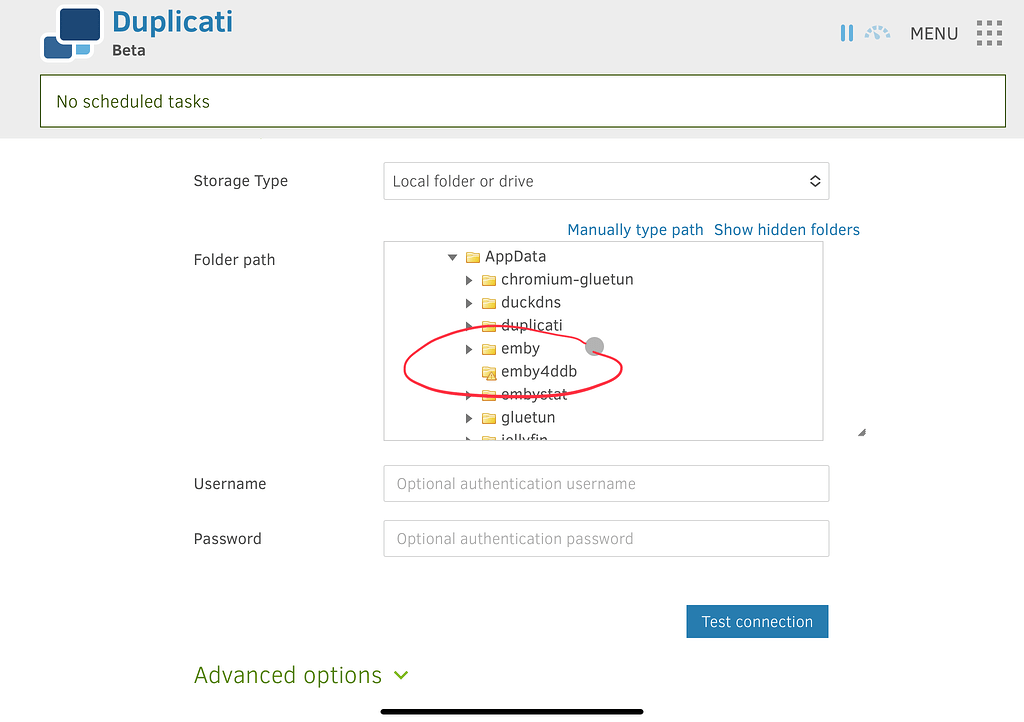Screen dimensions: 1024x722
Task: Click the AppData folder icon
Action: point(472,256)
